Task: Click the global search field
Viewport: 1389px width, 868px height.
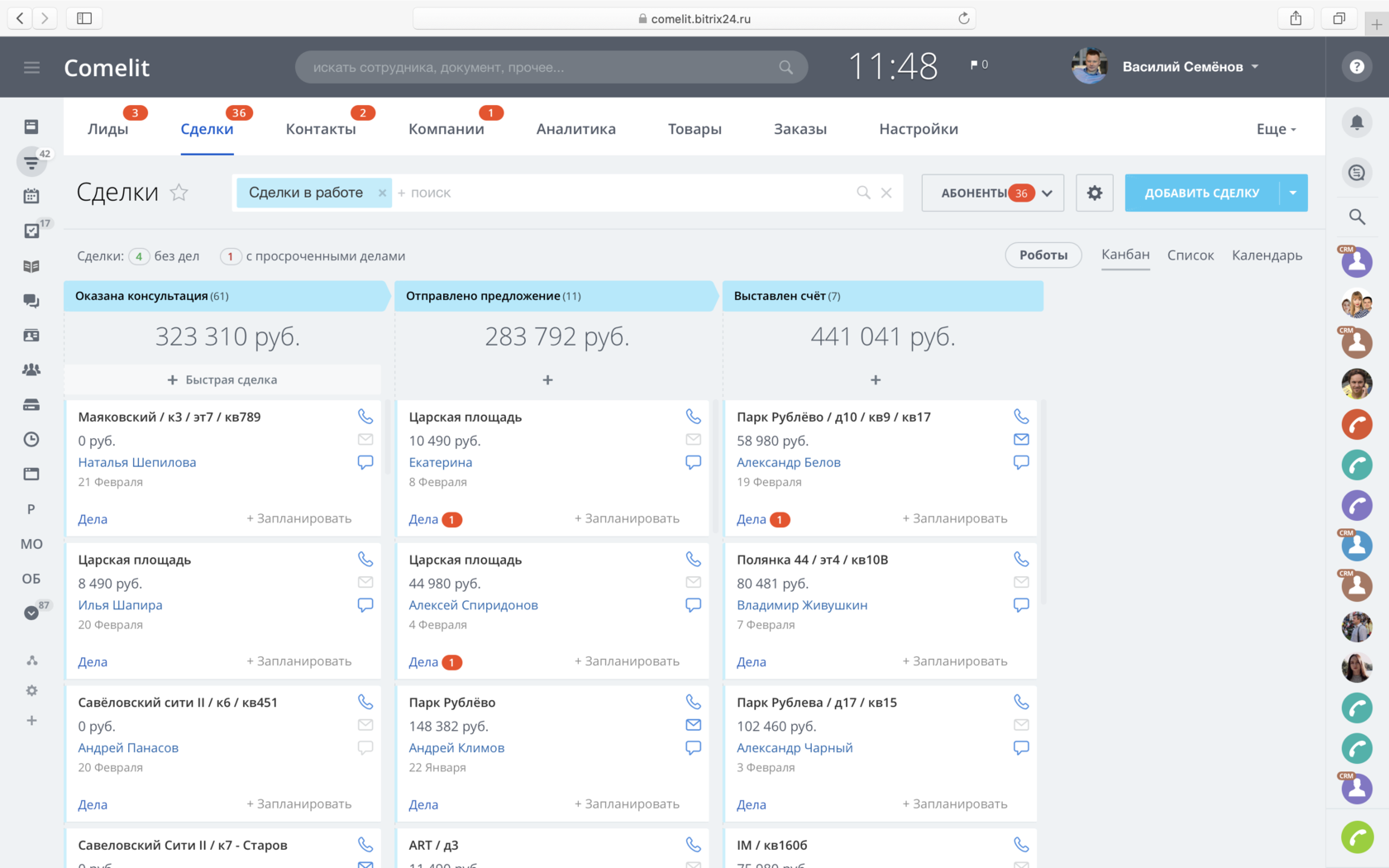Action: (x=551, y=67)
